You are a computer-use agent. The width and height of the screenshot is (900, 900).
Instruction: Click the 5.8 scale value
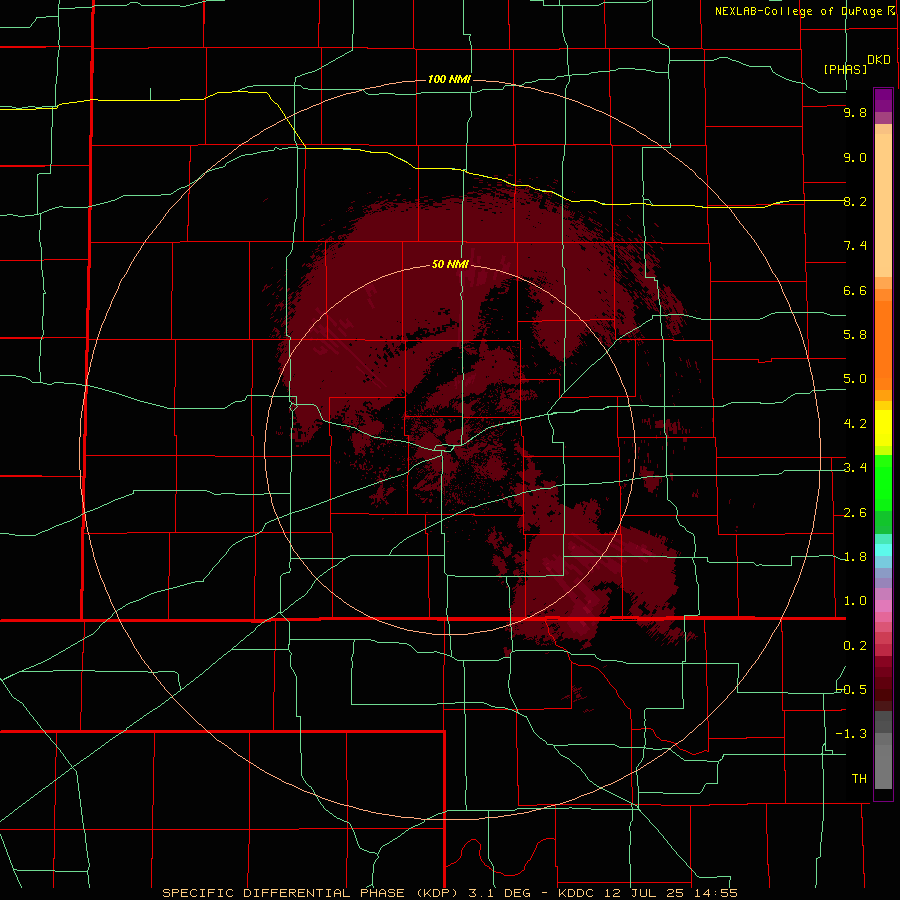pos(855,334)
